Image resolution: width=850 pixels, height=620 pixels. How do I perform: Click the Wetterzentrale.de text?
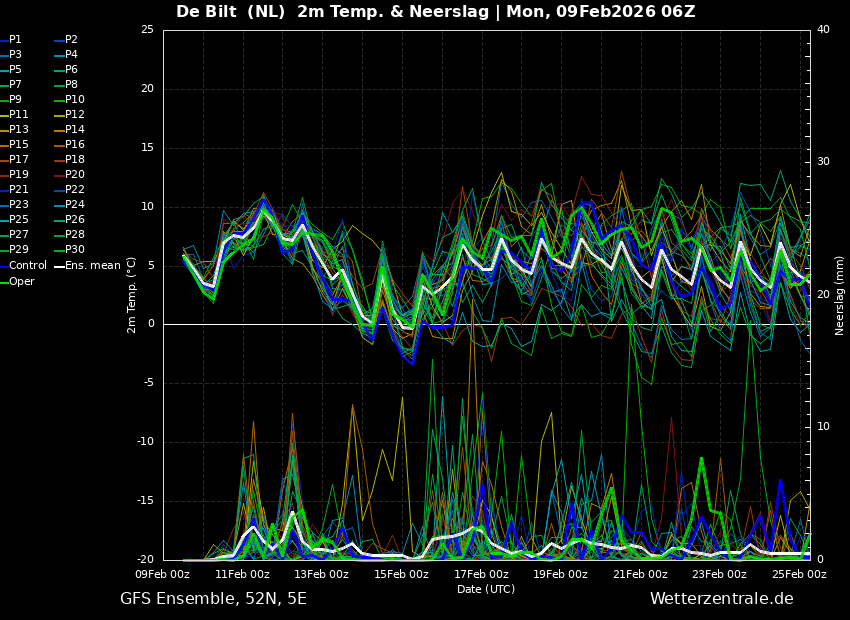pos(721,599)
